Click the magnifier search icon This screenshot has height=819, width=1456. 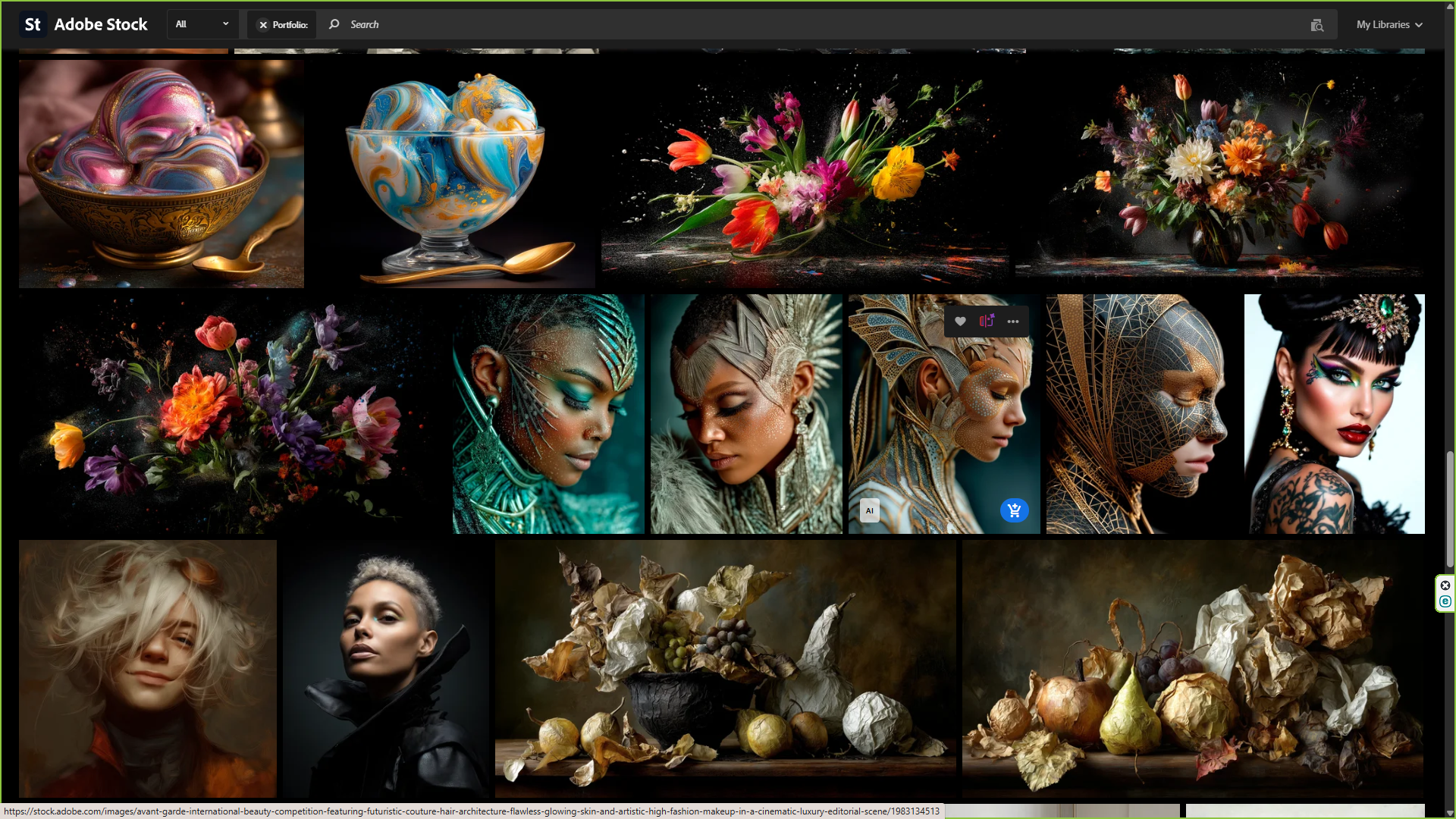(x=334, y=24)
